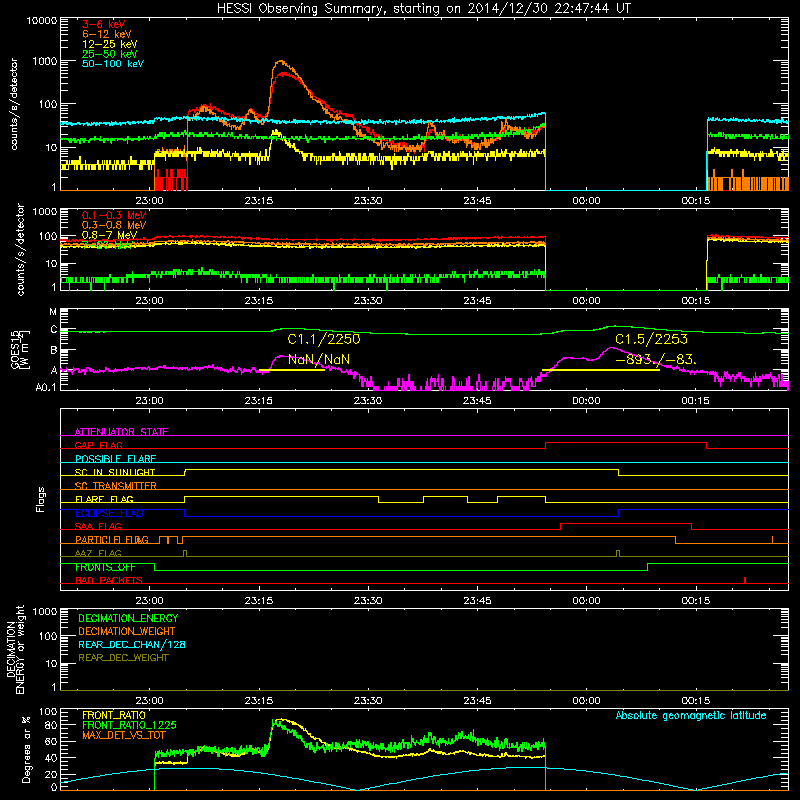Click the M class label on GOES axis
Viewport: 800px width, 800px height.
(x=53, y=312)
